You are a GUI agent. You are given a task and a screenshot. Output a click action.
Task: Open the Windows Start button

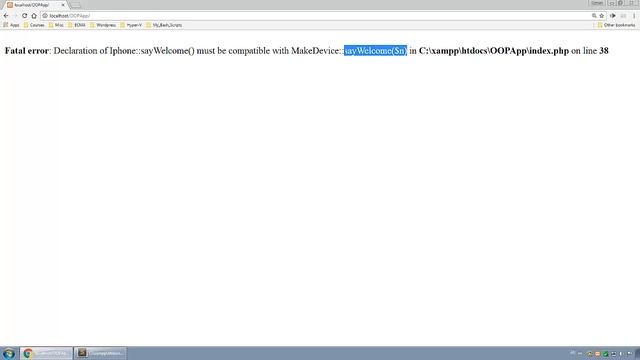(x=9, y=353)
